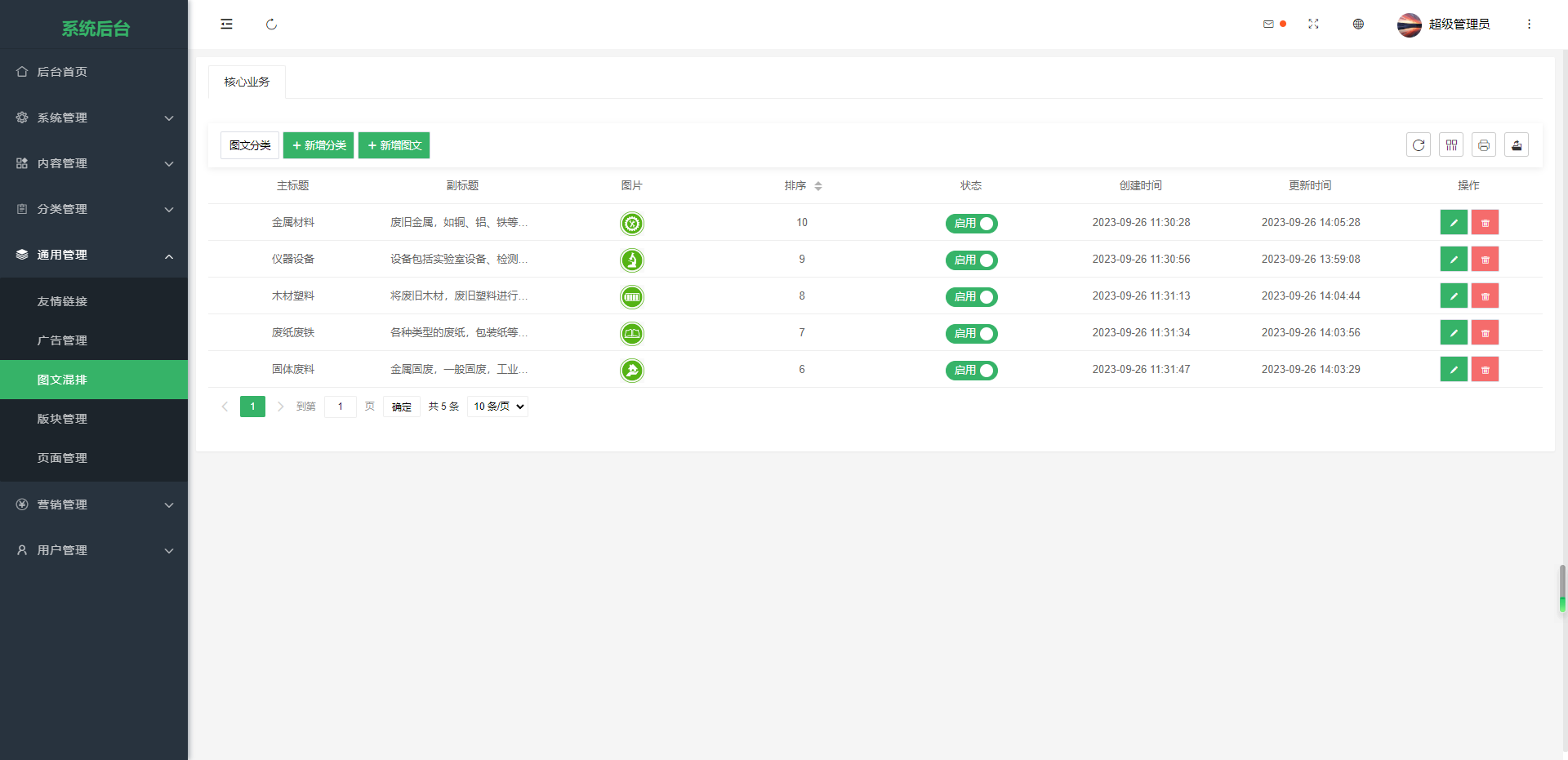Screen dimensions: 1568x760
Task: Disable the 启用 switch for 金属材料
Action: [972, 224]
